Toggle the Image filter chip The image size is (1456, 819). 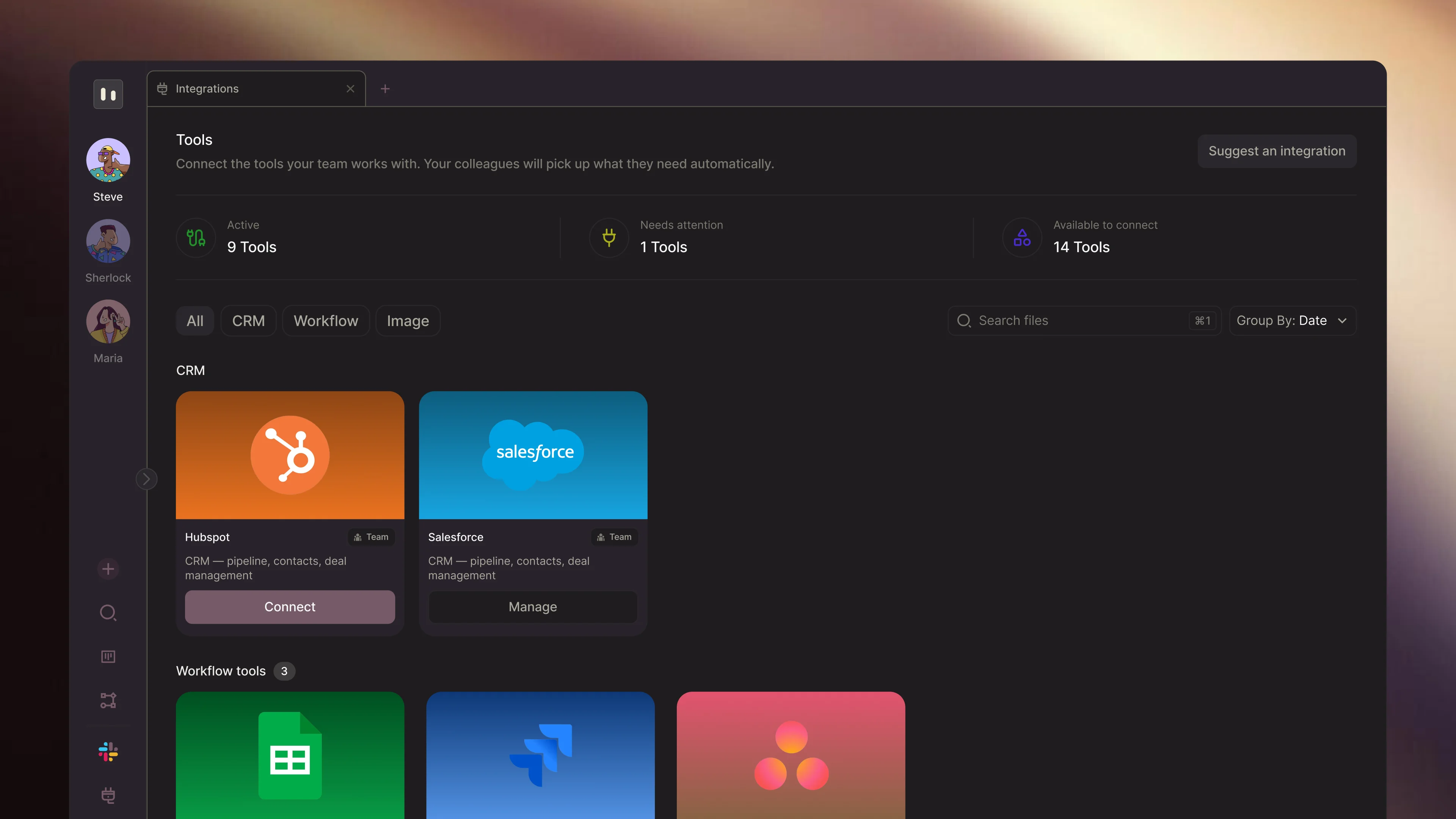408,321
